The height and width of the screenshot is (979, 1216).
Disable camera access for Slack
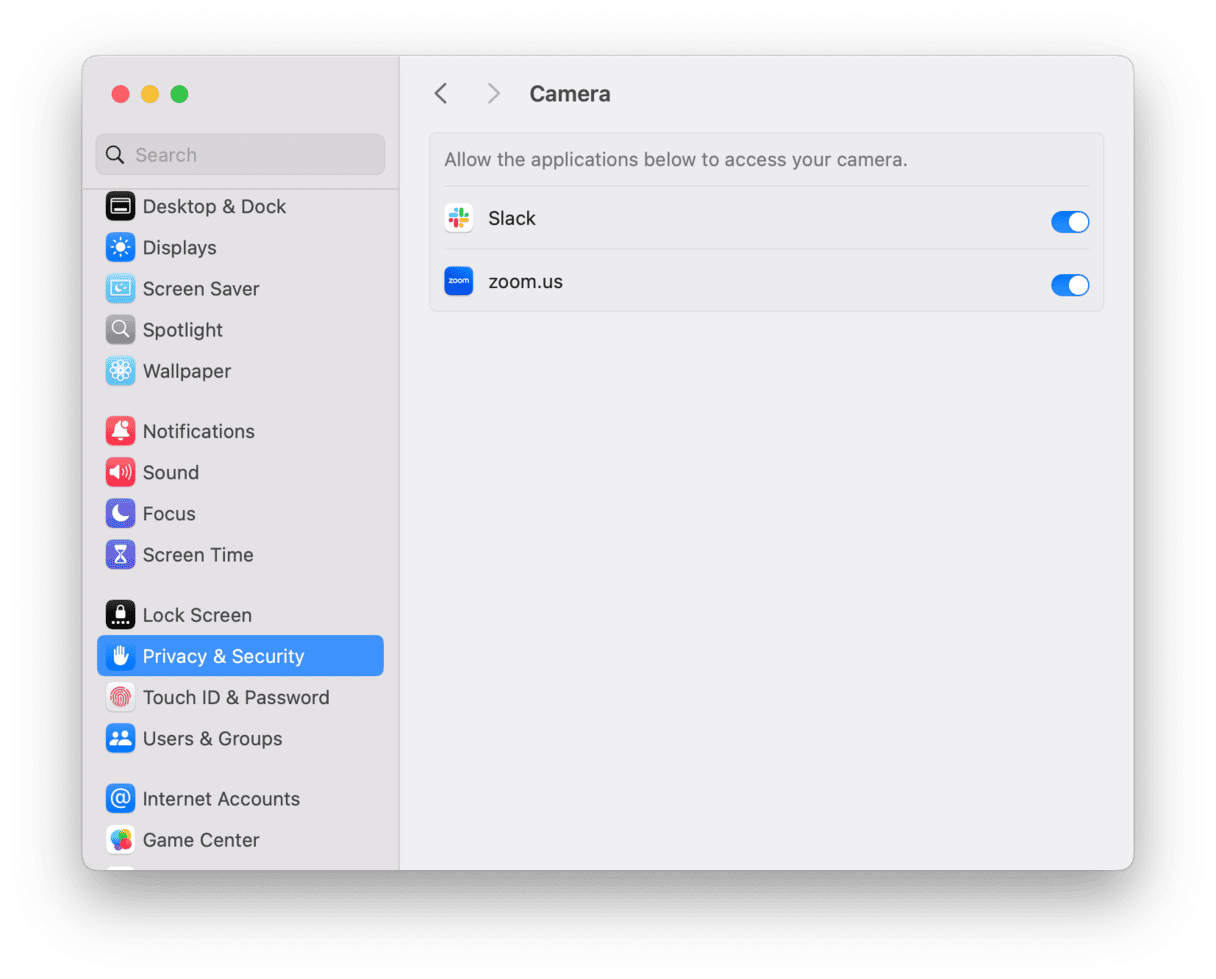(x=1070, y=222)
